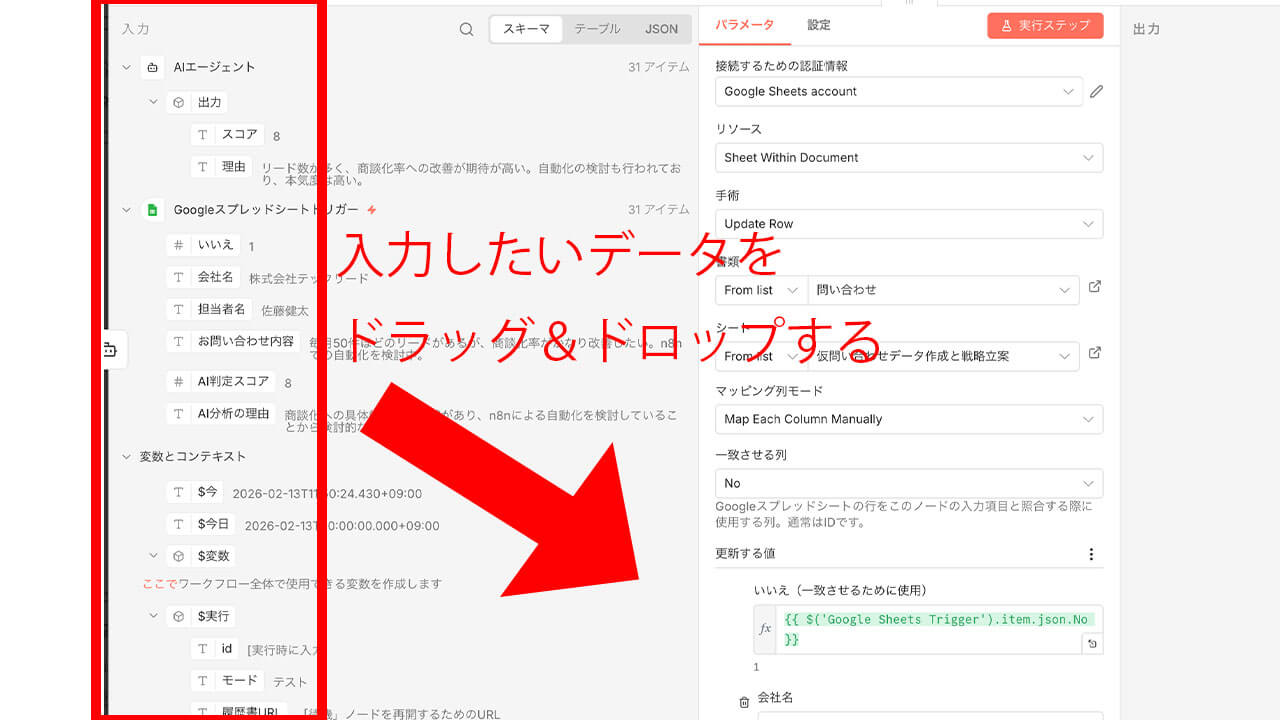Image resolution: width=1280 pixels, height=720 pixels.
Task: Click the lightning icon after Googleスプレッドシートトリガー
Action: click(374, 210)
